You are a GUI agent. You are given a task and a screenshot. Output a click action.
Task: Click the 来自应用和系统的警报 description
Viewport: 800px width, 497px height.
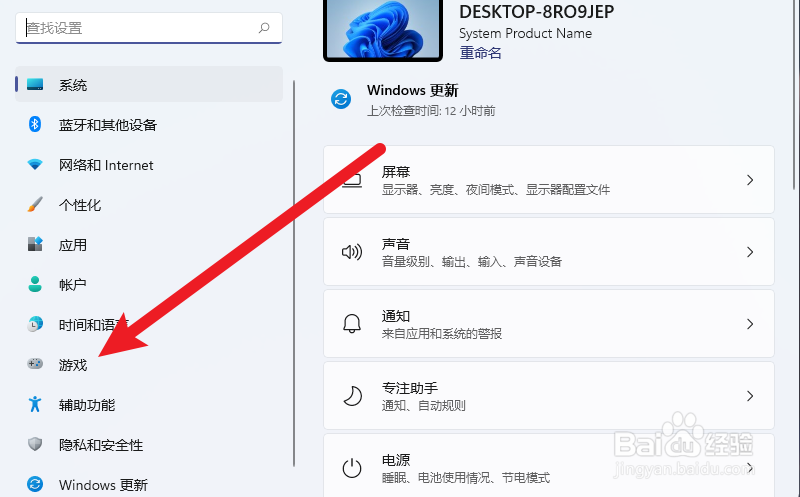[442, 334]
